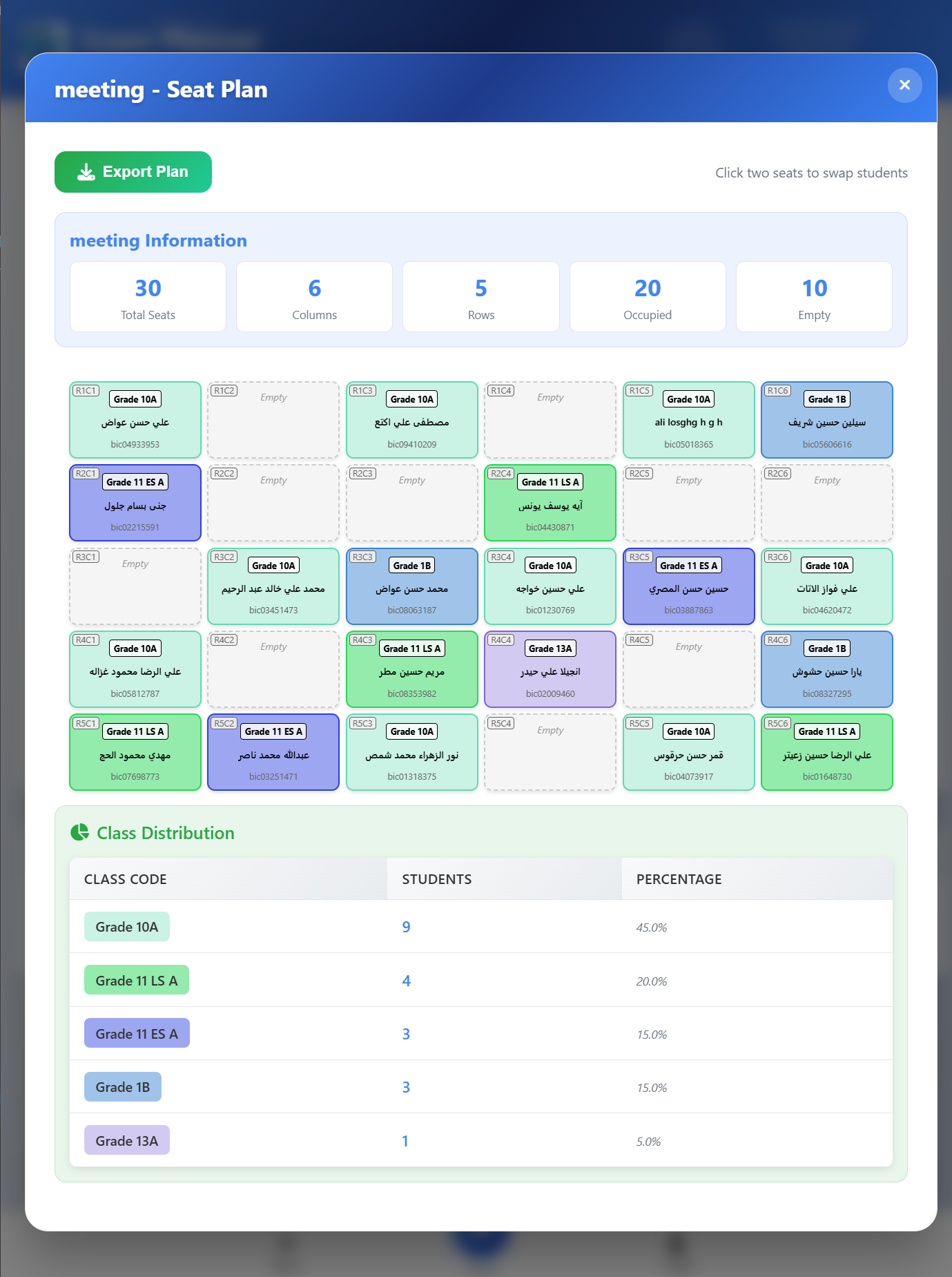Screen dimensions: 952x1277
Task: Select seat R1C1
Action: 135,420
